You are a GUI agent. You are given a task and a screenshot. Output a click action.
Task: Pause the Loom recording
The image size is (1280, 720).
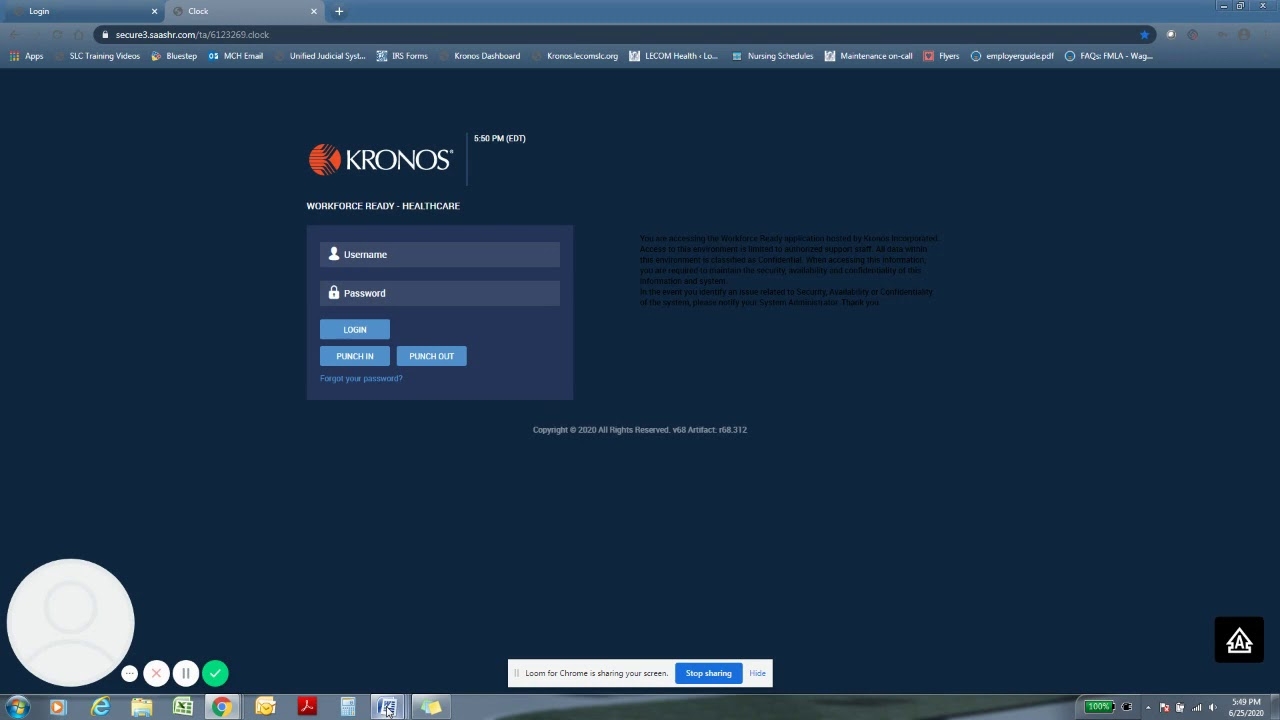[185, 674]
